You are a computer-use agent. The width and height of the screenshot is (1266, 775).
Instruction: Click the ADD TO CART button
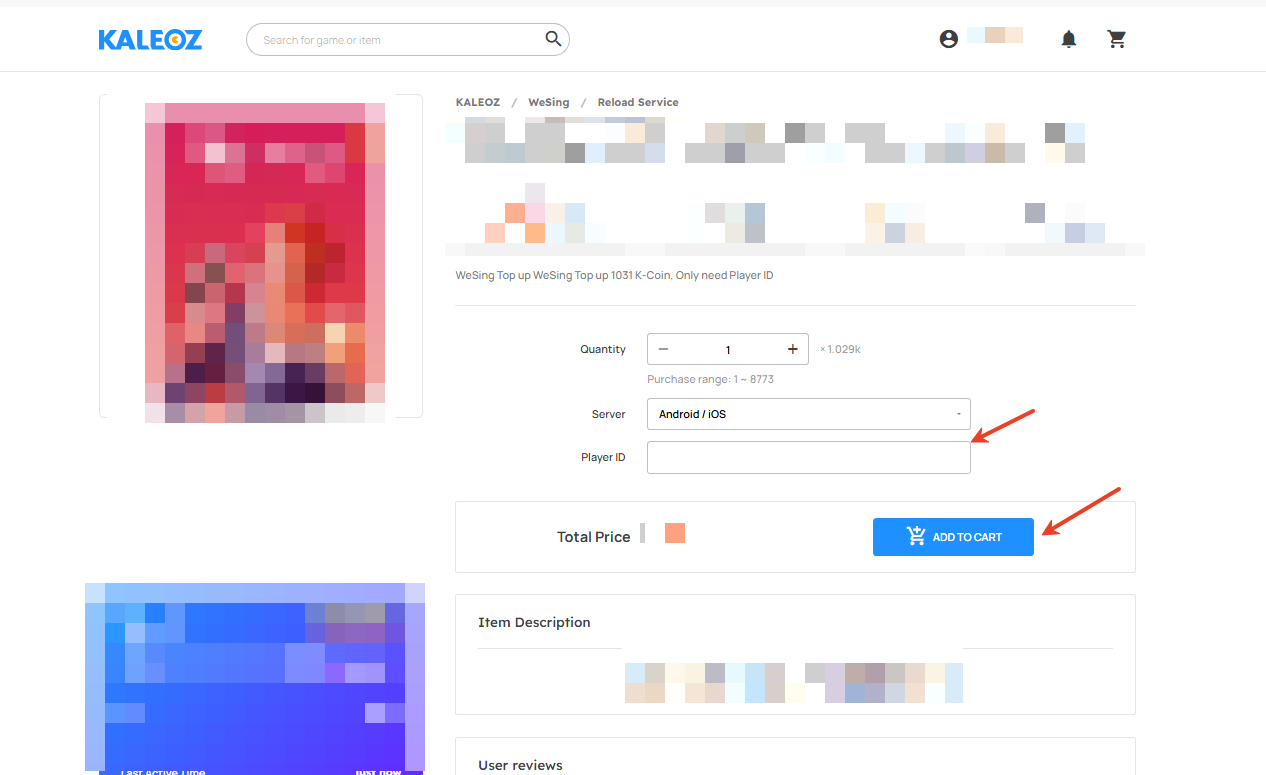point(953,537)
